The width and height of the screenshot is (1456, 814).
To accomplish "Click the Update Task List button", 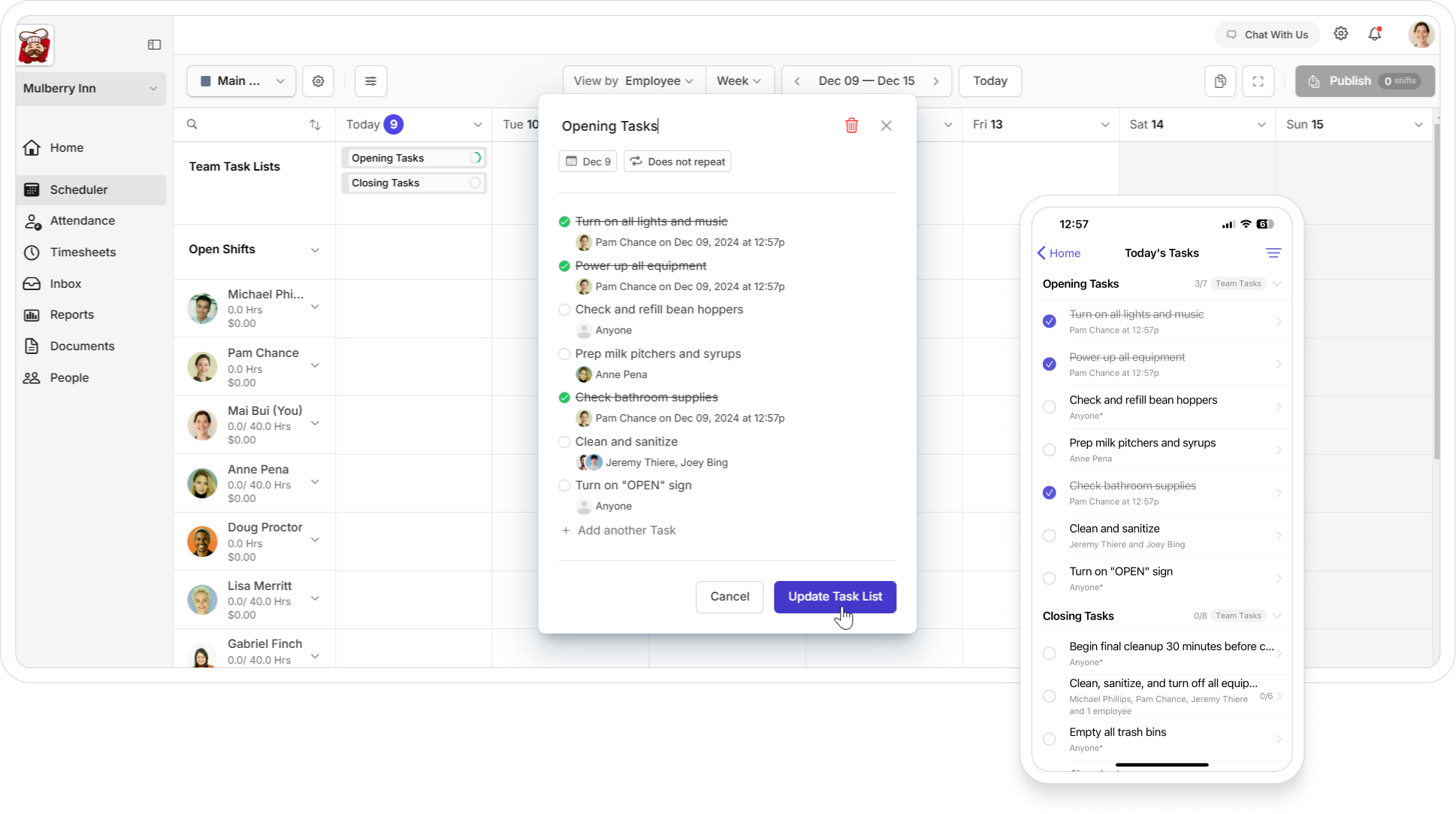I will click(x=835, y=596).
